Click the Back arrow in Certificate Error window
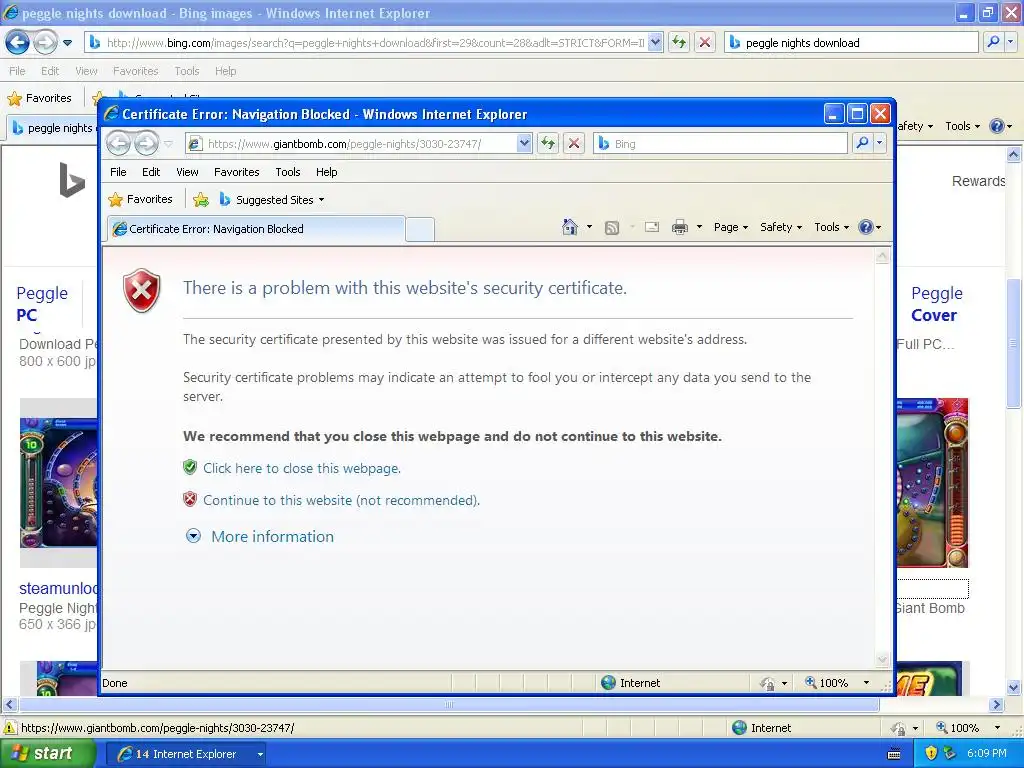The height and width of the screenshot is (768, 1024). 118,143
